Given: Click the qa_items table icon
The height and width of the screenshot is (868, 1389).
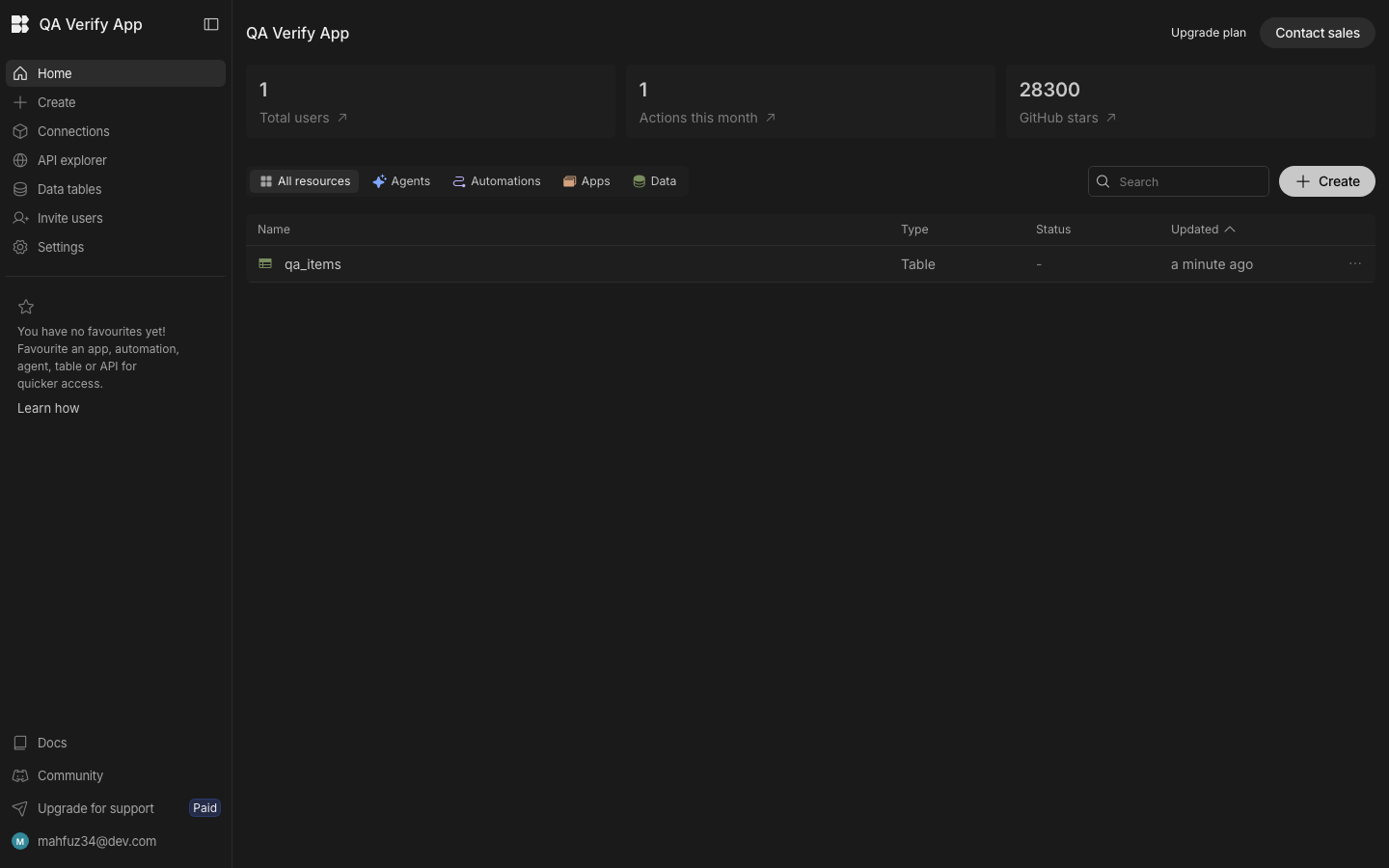Looking at the screenshot, I should (265, 263).
